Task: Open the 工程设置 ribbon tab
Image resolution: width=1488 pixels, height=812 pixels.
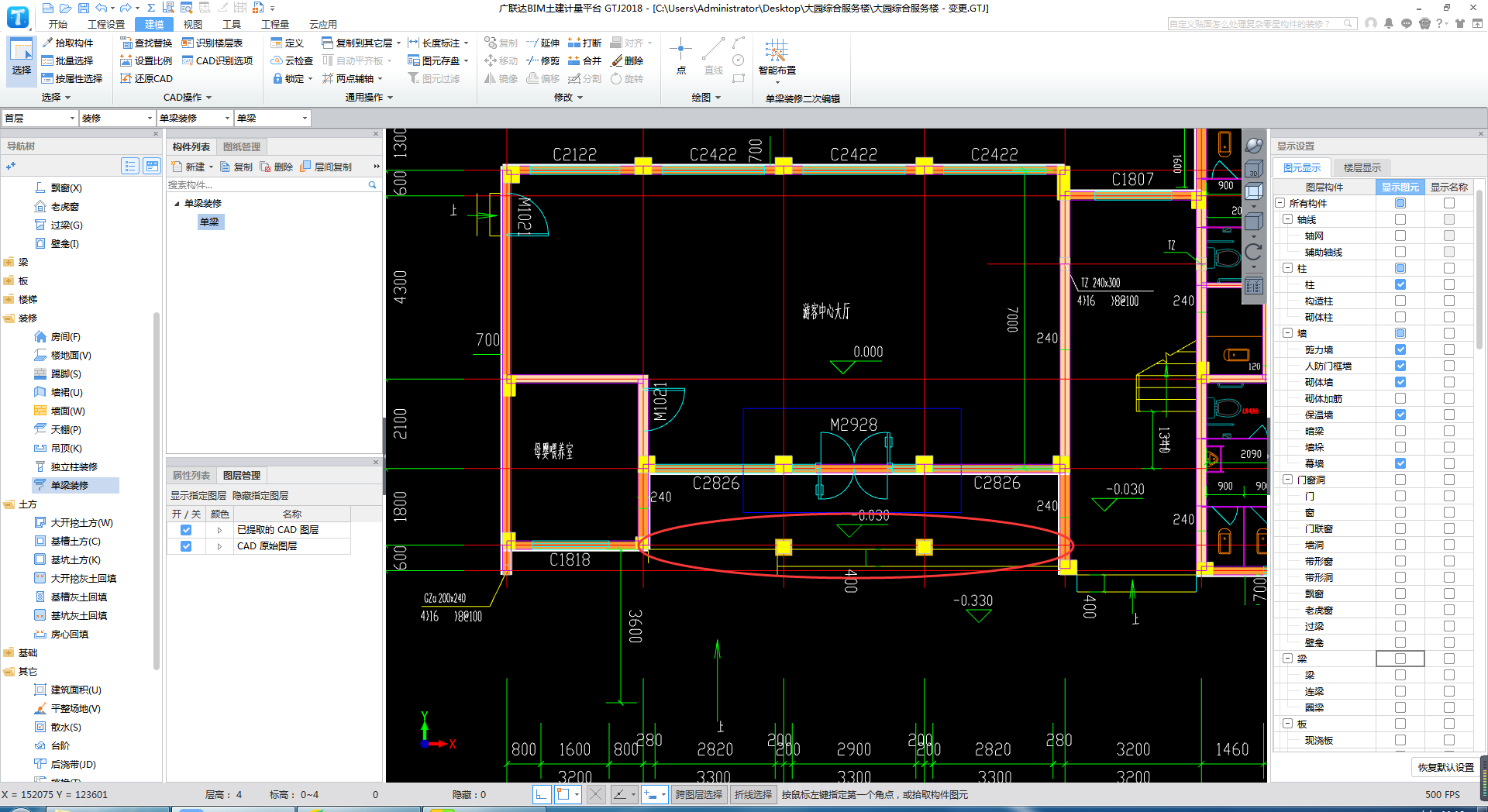Action: pos(106,24)
